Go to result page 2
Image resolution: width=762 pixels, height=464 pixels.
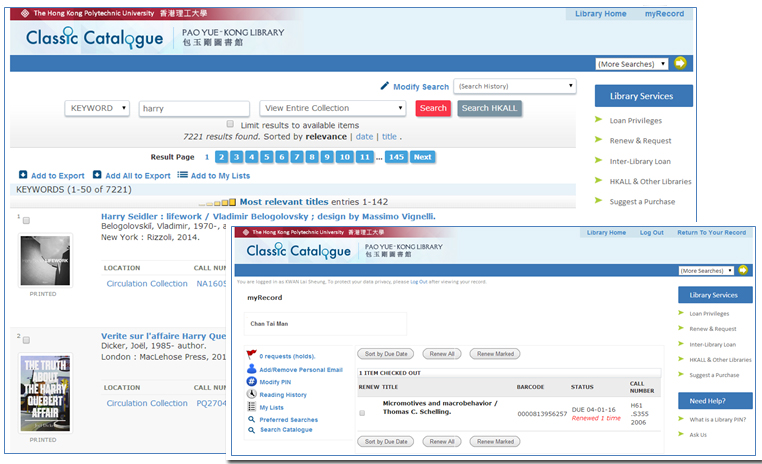click(x=222, y=157)
